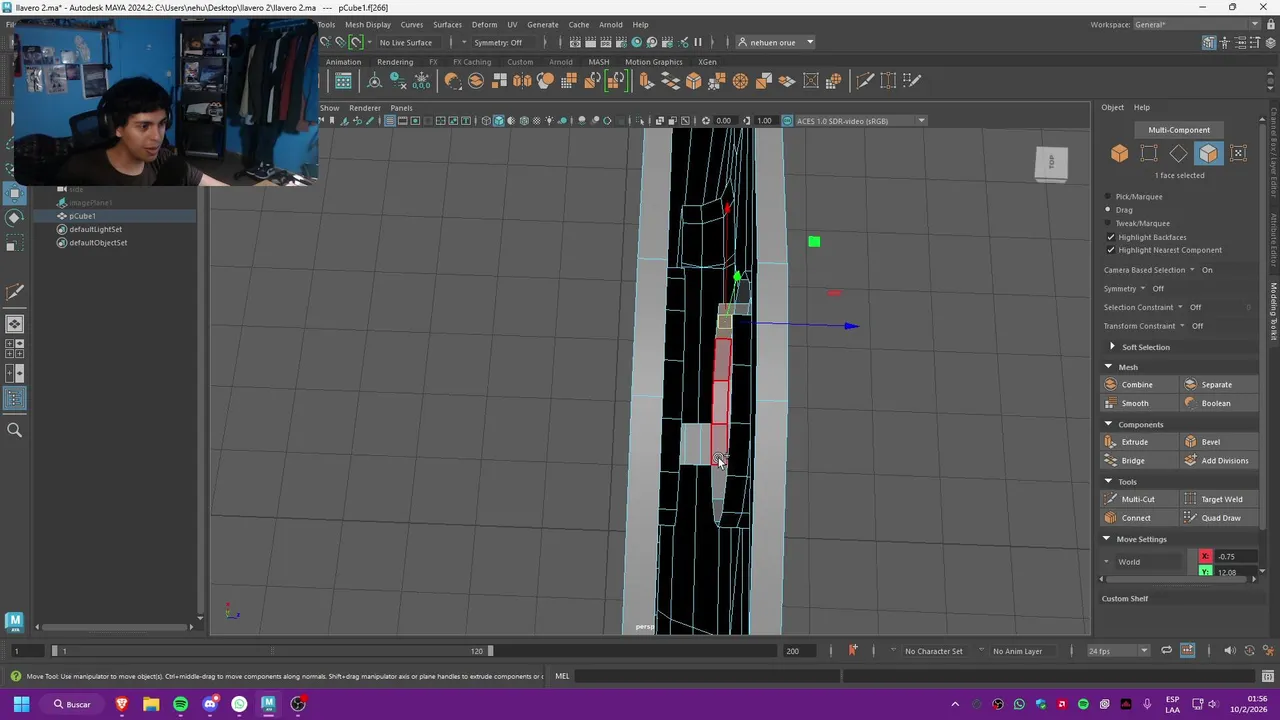Screen dimensions: 1280x720
Task: Select UV selection mode icon
Action: (1238, 153)
